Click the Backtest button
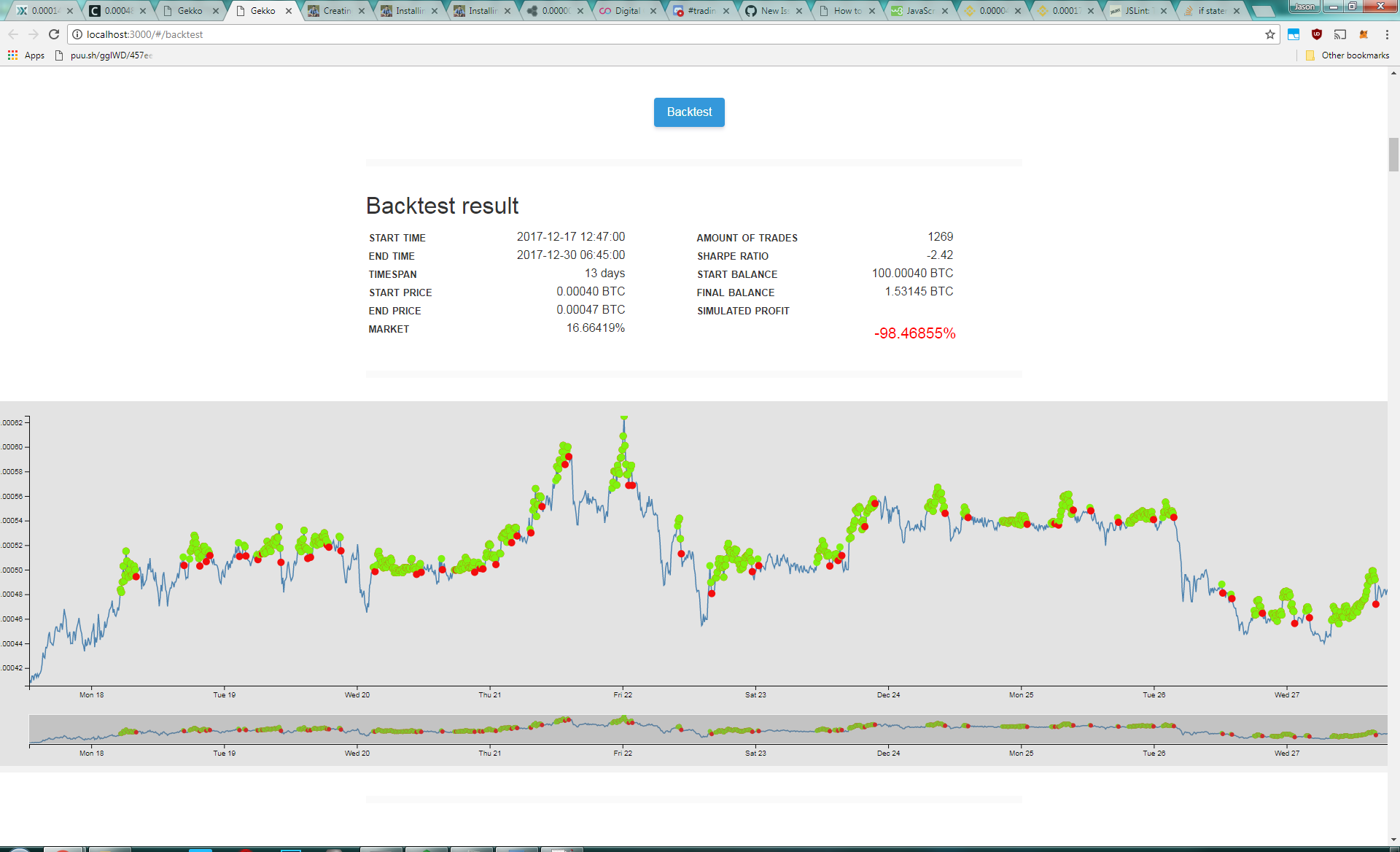This screenshot has width=1400, height=852. point(688,112)
